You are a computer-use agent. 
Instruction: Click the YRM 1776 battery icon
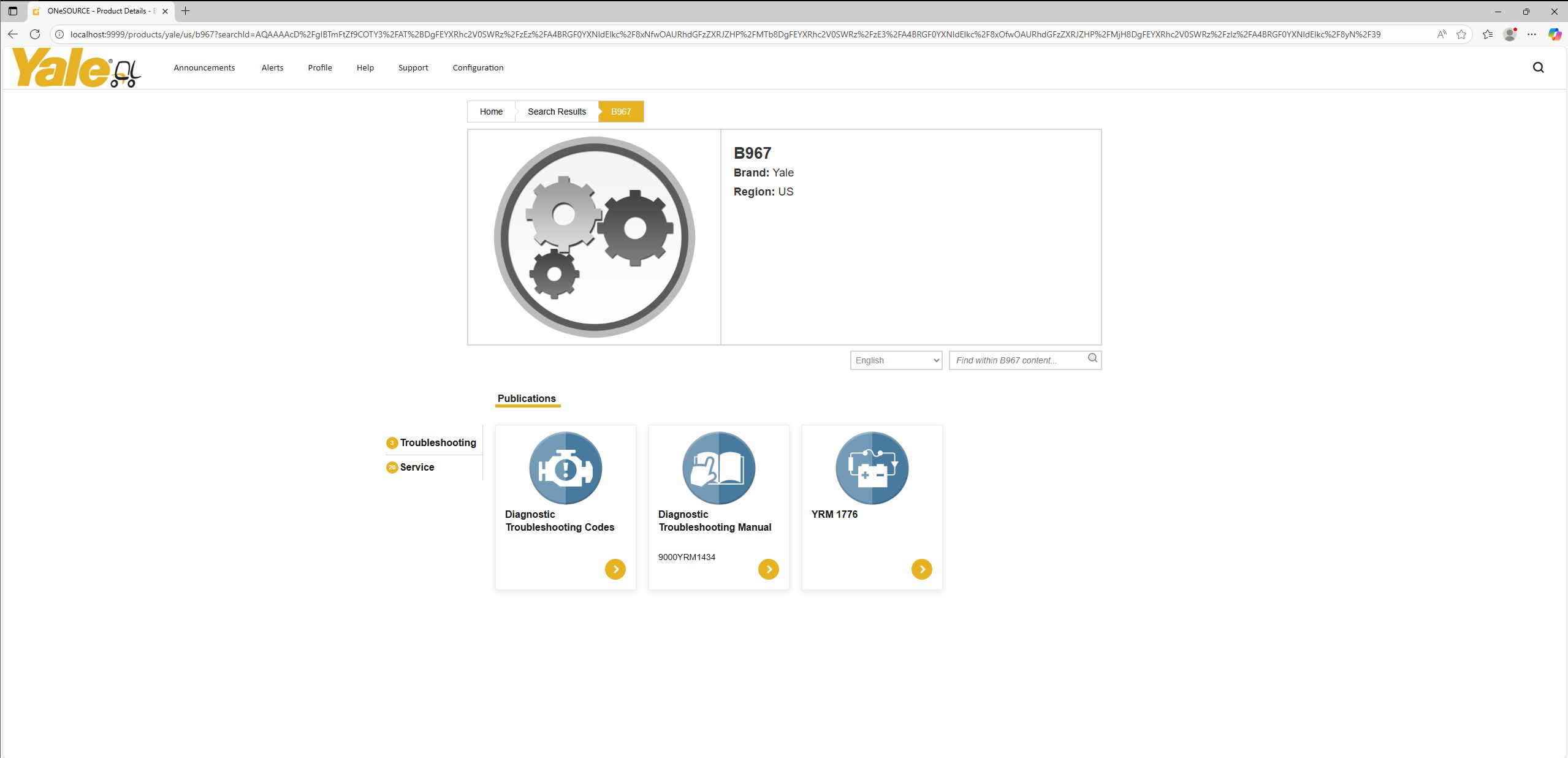(872, 468)
